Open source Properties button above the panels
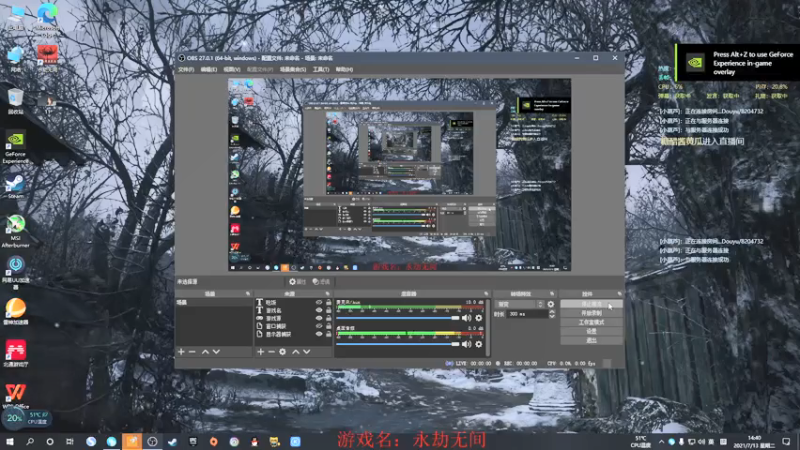Viewport: 800px width, 450px height. pyautogui.click(x=297, y=282)
